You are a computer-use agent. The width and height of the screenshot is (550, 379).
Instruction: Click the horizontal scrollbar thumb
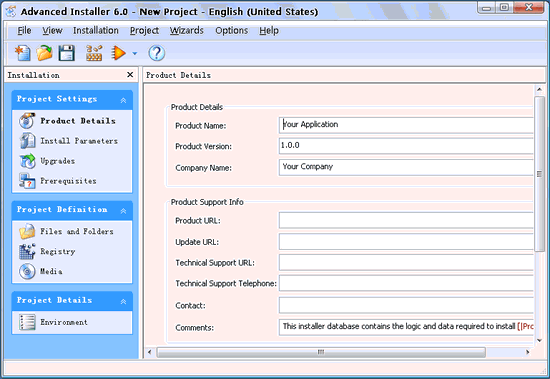pos(321,352)
